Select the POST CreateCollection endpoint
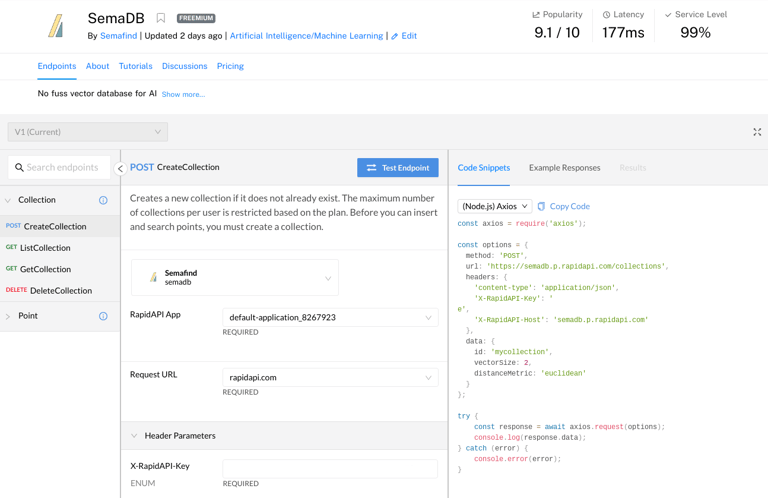 [60, 226]
